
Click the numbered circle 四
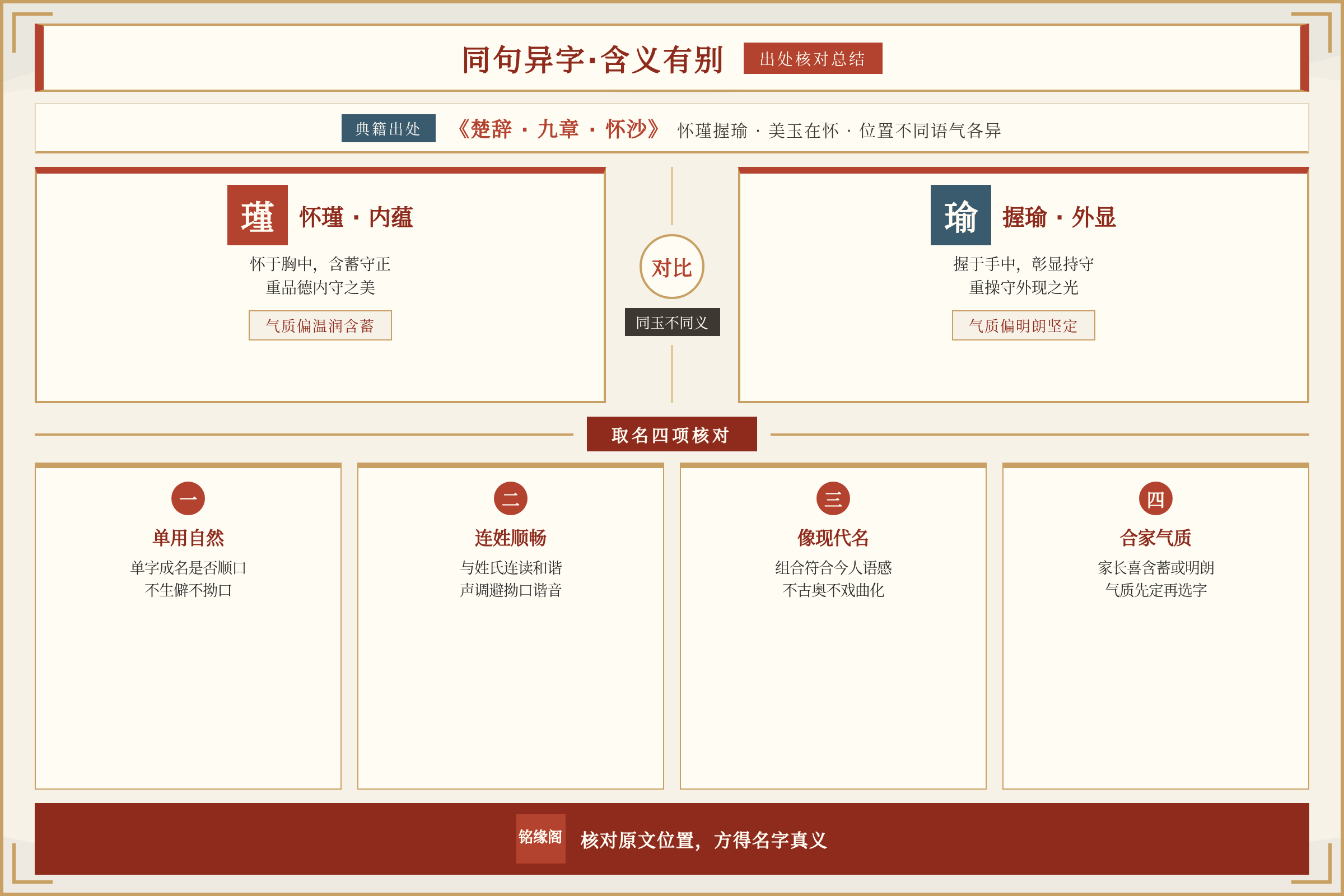coord(1155,498)
